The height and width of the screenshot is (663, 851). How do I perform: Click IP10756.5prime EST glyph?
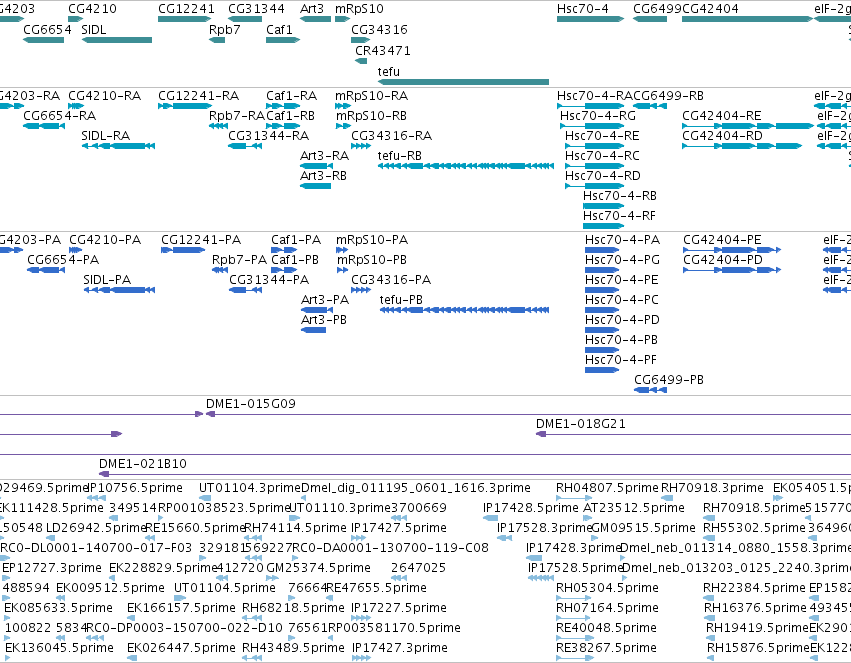[96, 498]
